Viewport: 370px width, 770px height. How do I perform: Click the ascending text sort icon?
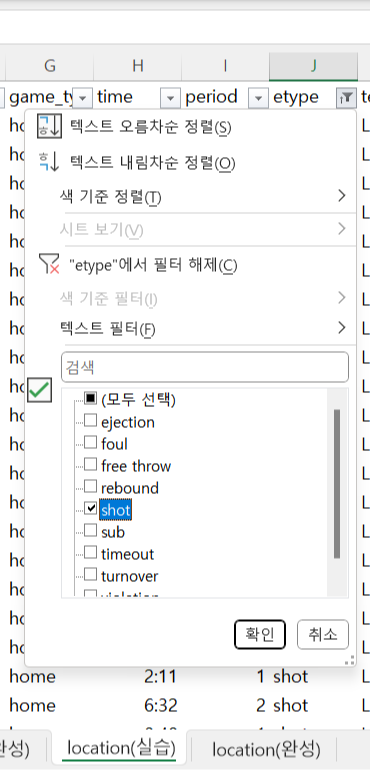(49, 127)
